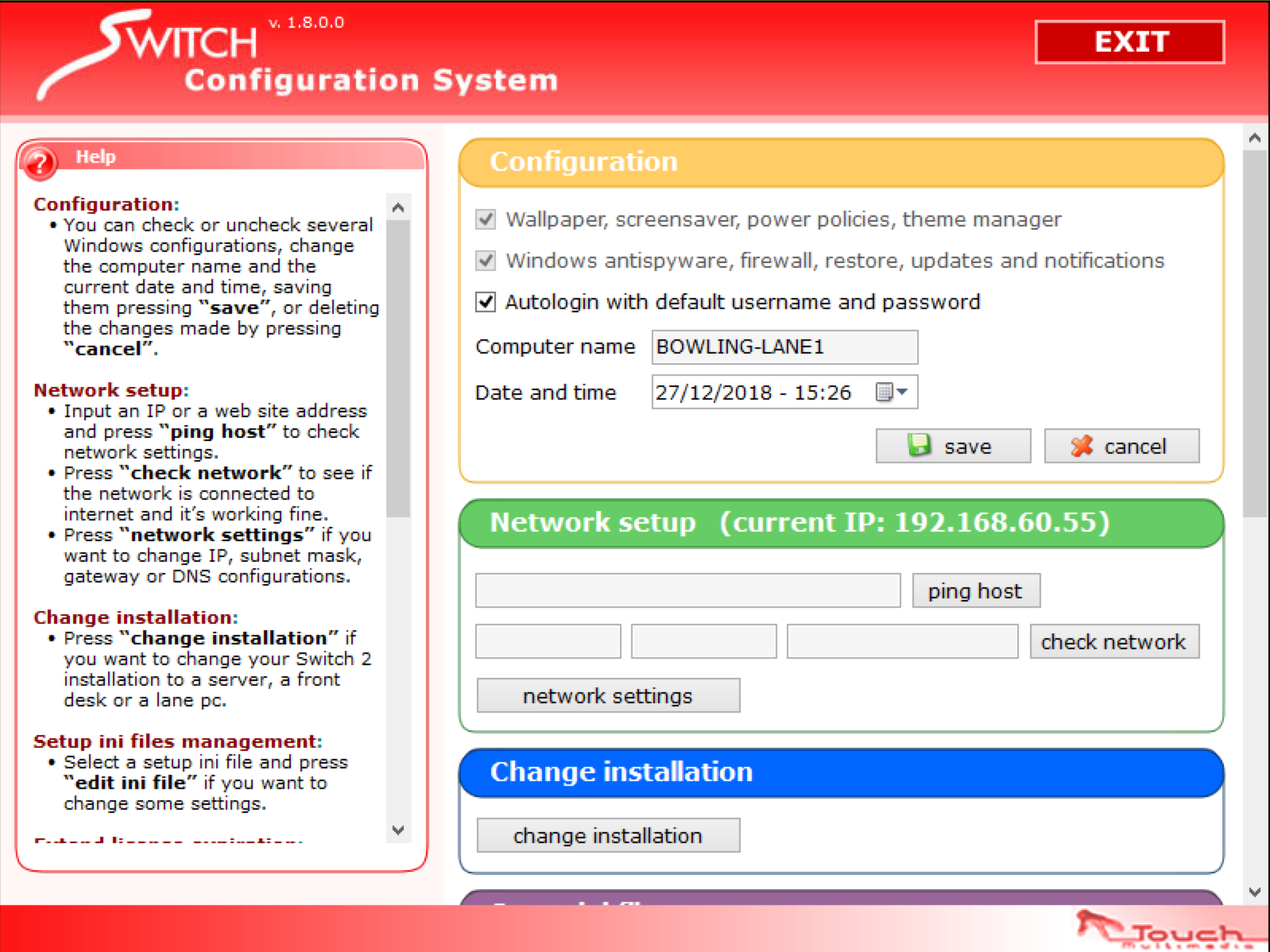Click the Computer name text field
The image size is (1270, 952).
coord(784,347)
